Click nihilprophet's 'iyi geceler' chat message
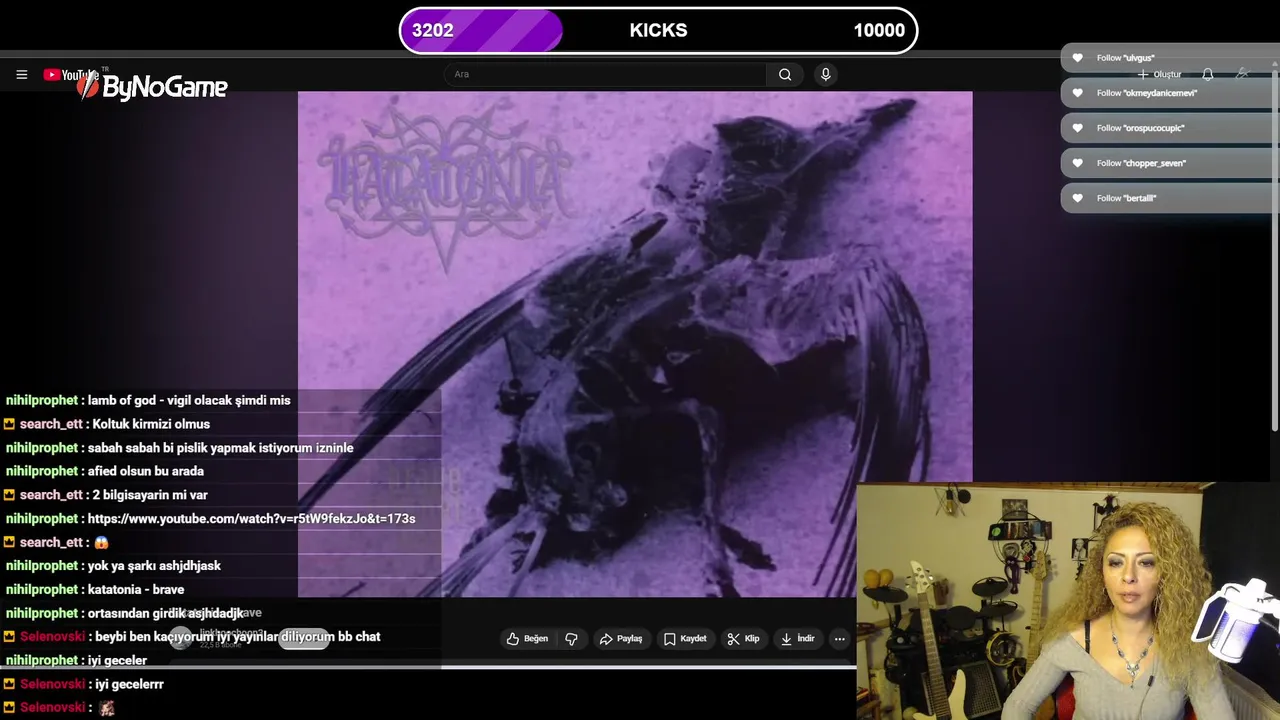This screenshot has width=1280, height=720. pyautogui.click(x=117, y=660)
